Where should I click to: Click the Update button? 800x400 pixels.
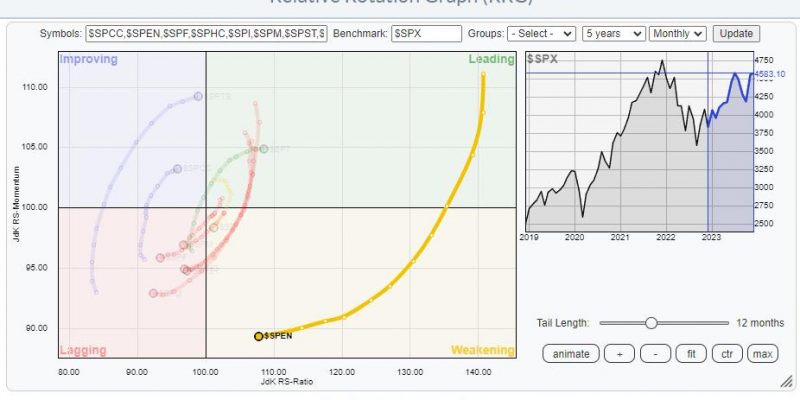(x=736, y=34)
